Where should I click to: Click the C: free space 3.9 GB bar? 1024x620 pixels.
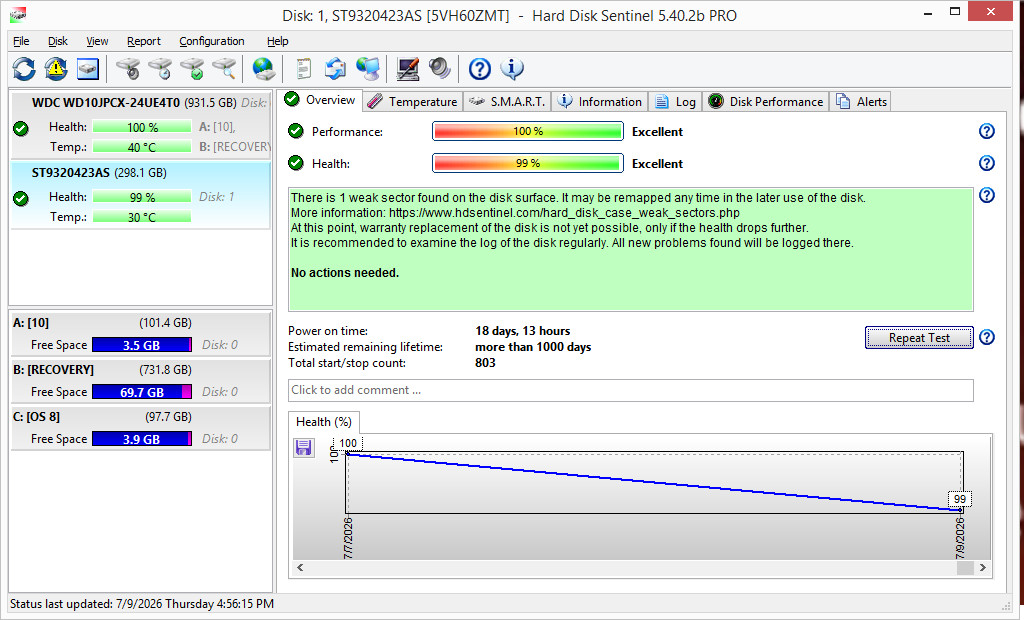142,439
